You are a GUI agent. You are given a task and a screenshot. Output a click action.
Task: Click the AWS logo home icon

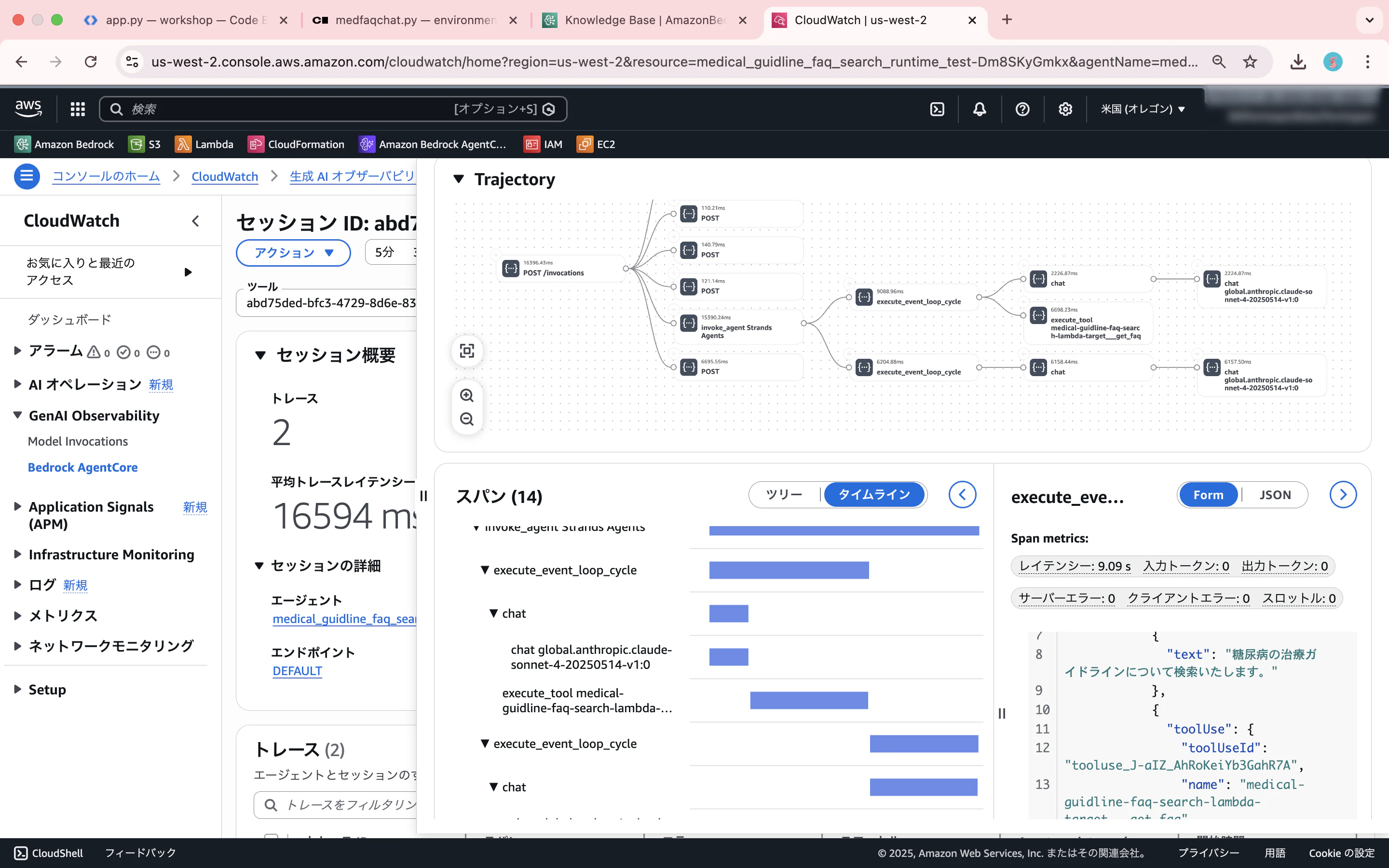[x=28, y=108]
